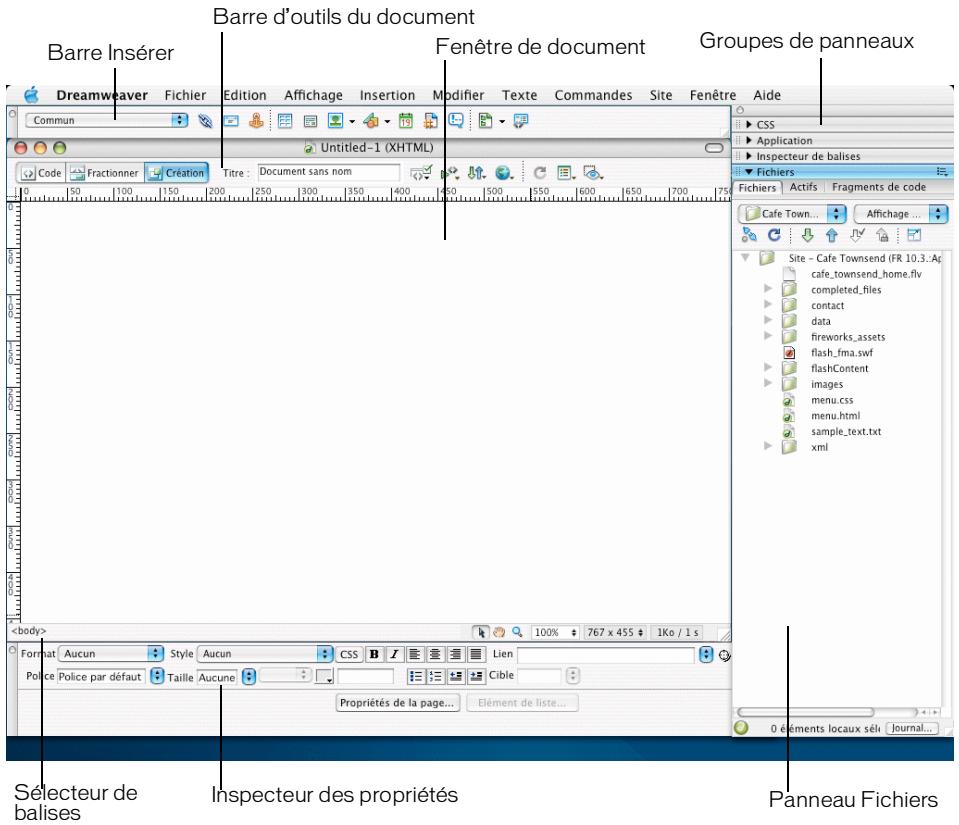Switch to Code view
Image resolution: width=959 pixels, height=825 pixels.
tap(41, 173)
